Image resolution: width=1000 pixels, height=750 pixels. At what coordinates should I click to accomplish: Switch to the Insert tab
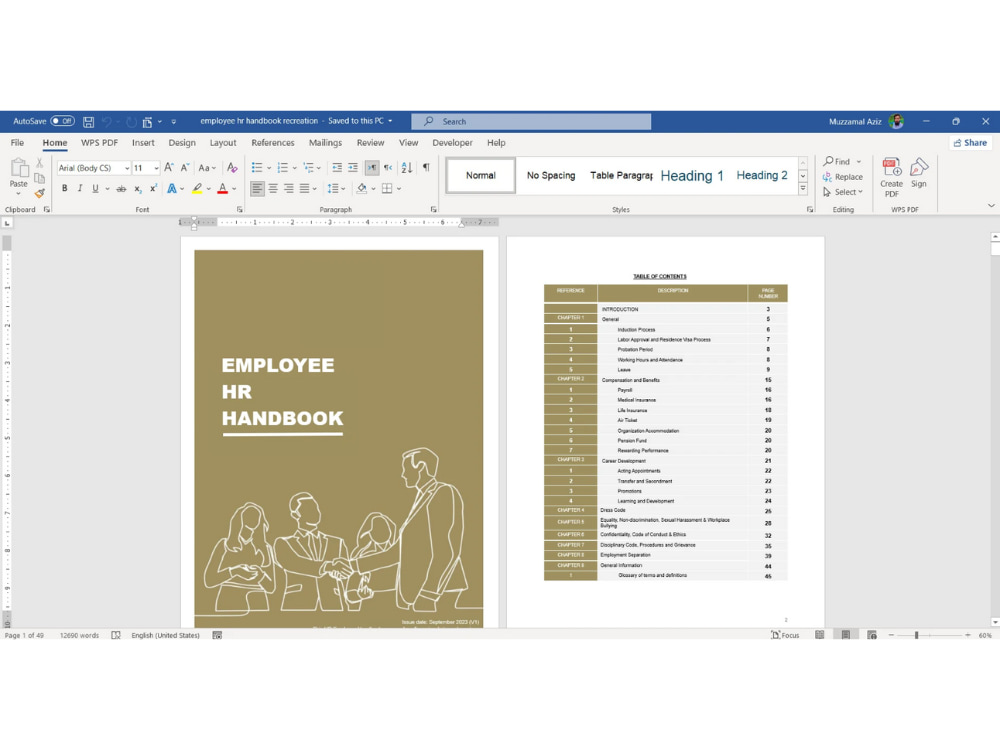point(143,143)
